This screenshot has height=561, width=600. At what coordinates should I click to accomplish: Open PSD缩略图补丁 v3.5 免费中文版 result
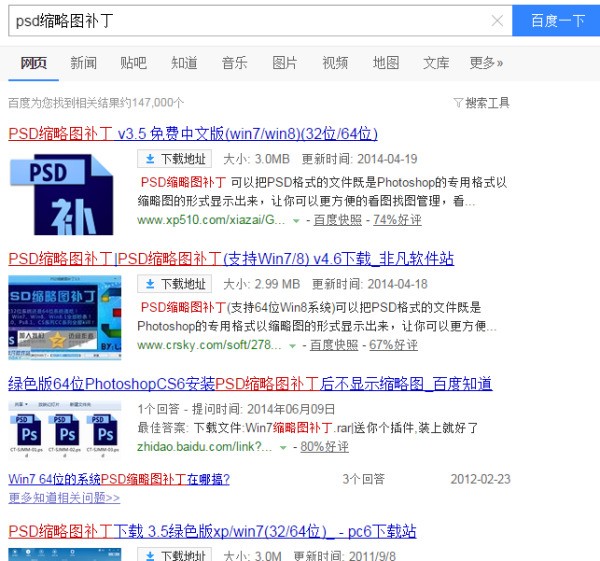click(193, 133)
